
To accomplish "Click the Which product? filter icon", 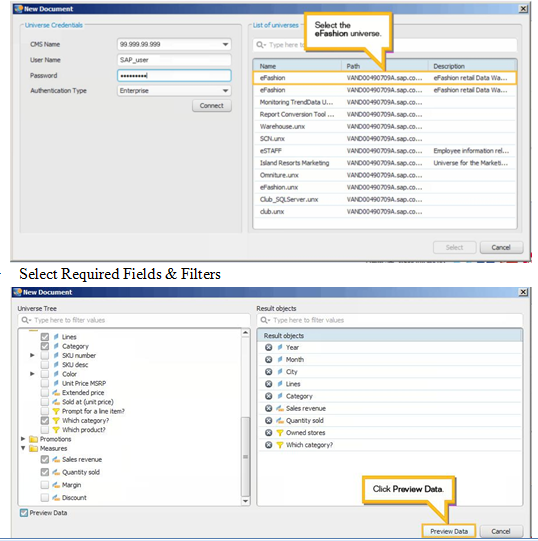I will click(56, 430).
